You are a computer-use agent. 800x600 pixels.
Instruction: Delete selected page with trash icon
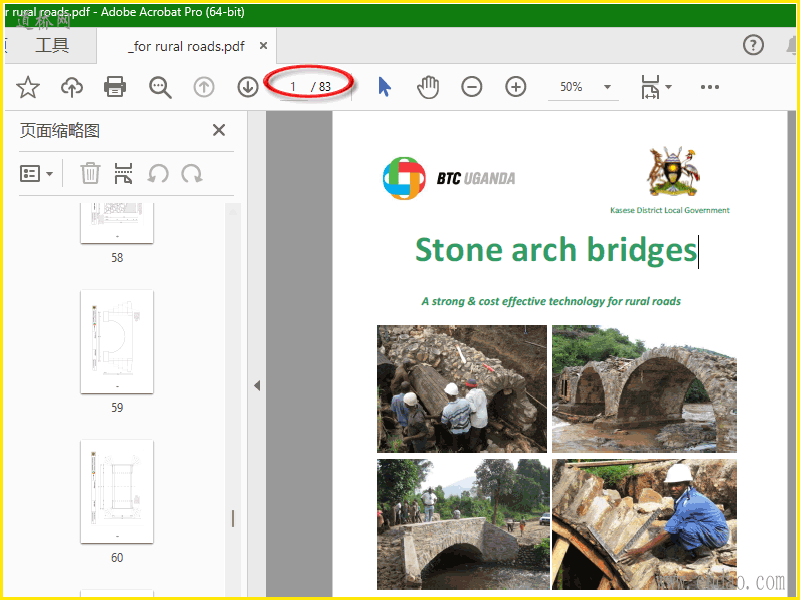click(x=90, y=174)
